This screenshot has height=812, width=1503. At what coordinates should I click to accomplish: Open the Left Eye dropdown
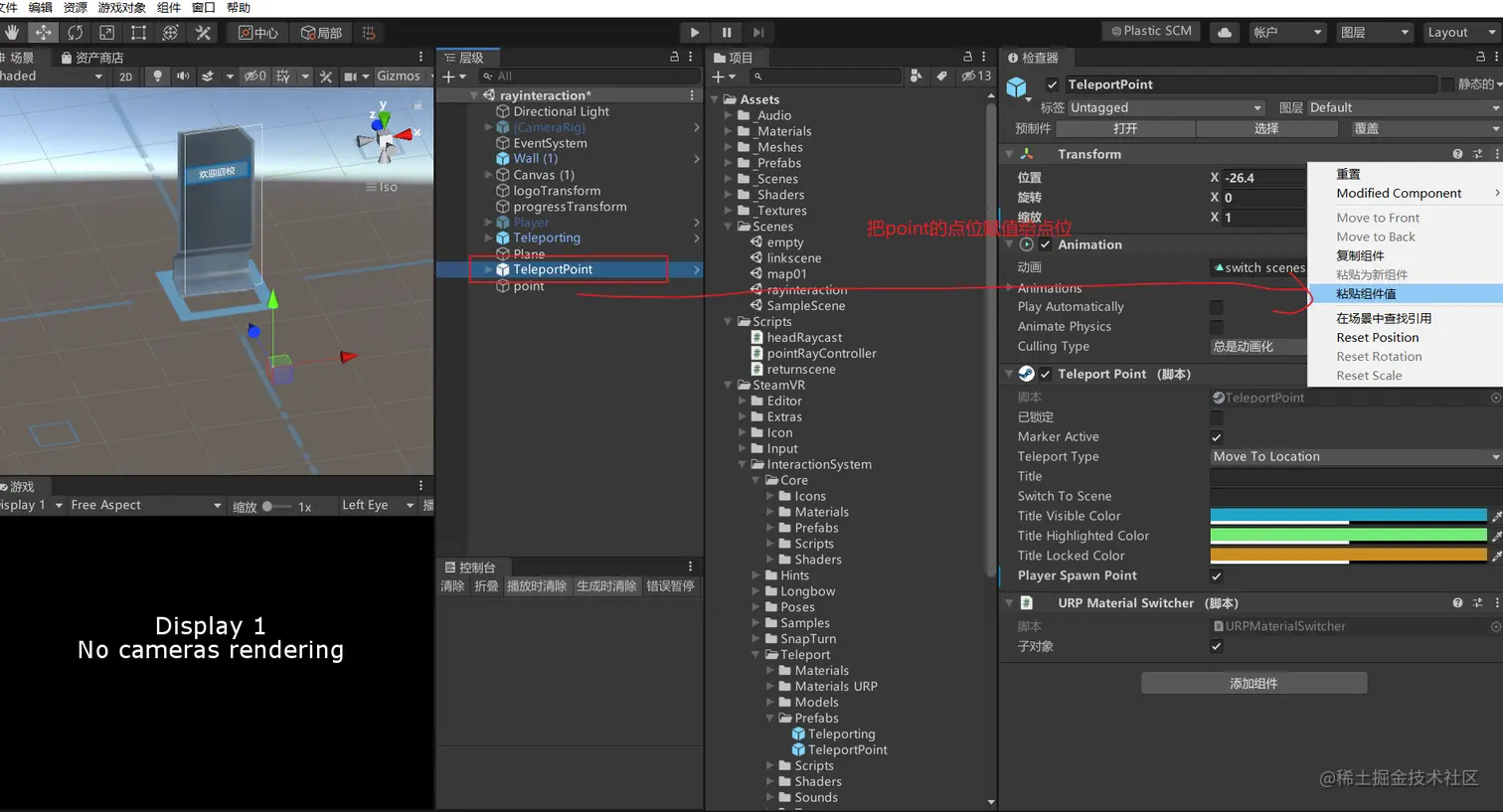377,506
